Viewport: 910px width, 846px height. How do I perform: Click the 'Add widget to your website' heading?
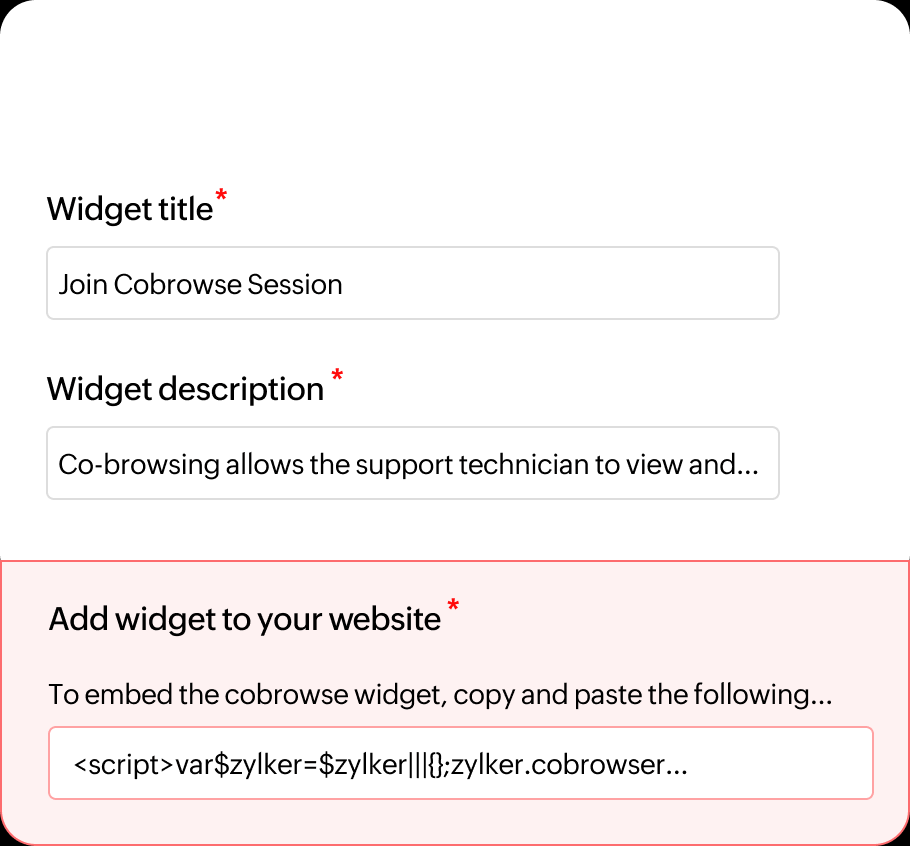pos(243,619)
